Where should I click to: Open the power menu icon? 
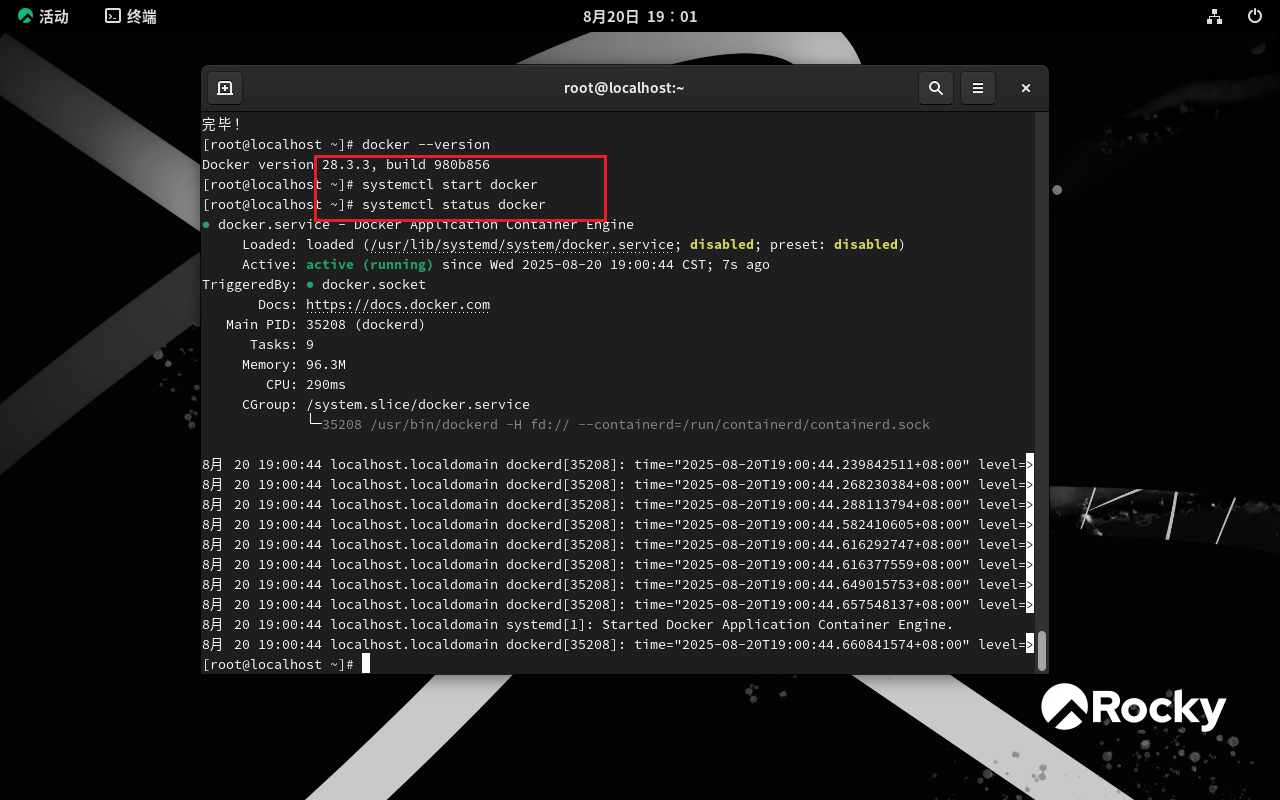(1254, 16)
